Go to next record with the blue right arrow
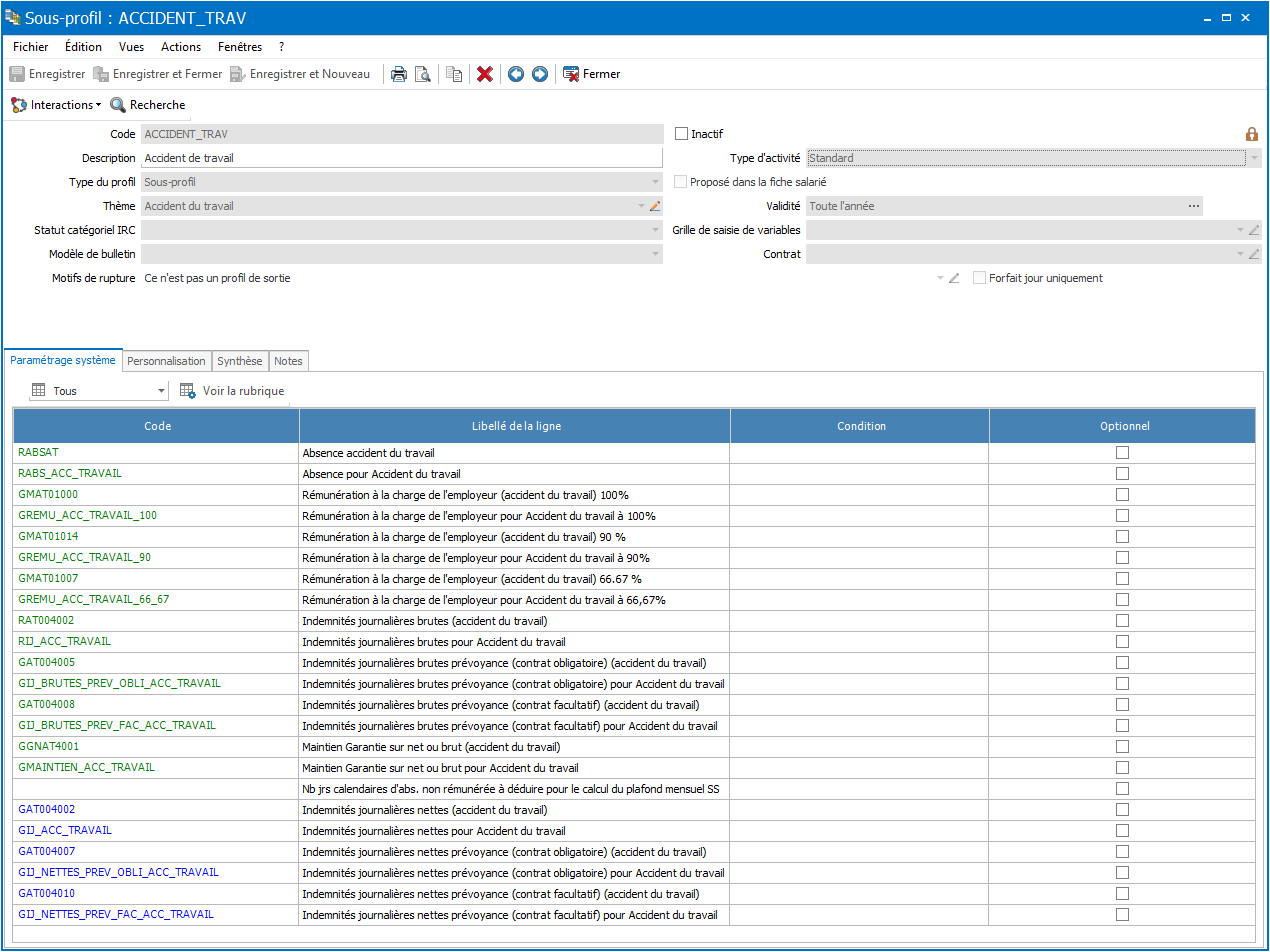Viewport: 1270px width, 952px height. click(540, 74)
